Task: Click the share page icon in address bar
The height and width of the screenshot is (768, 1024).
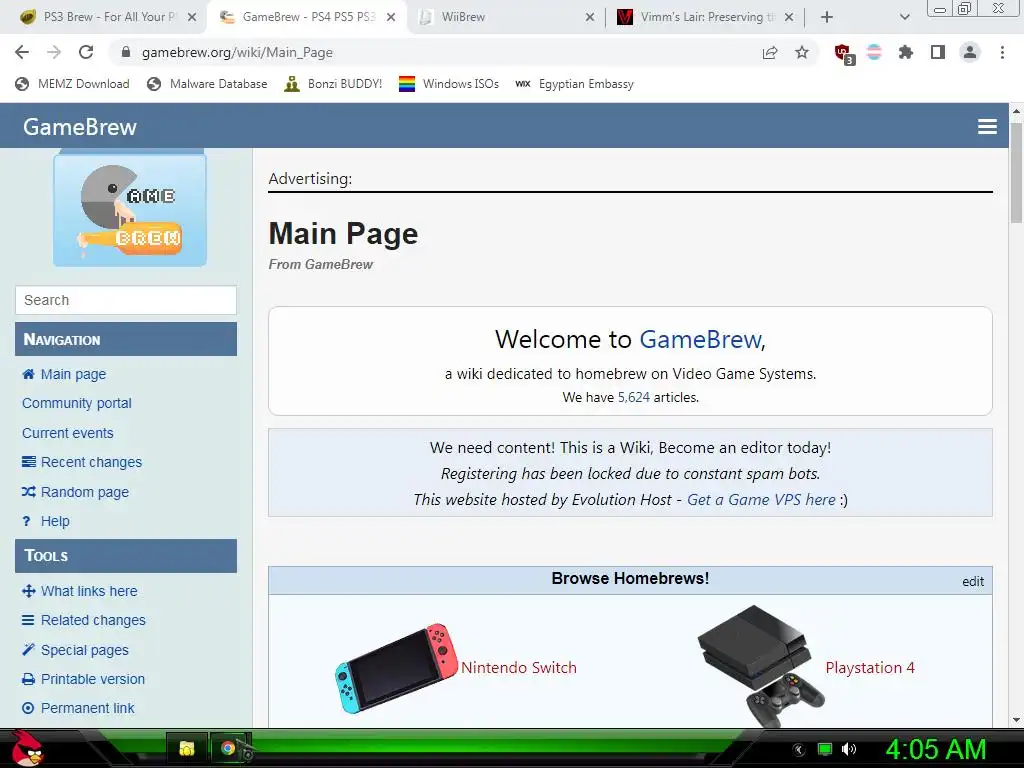Action: [770, 52]
